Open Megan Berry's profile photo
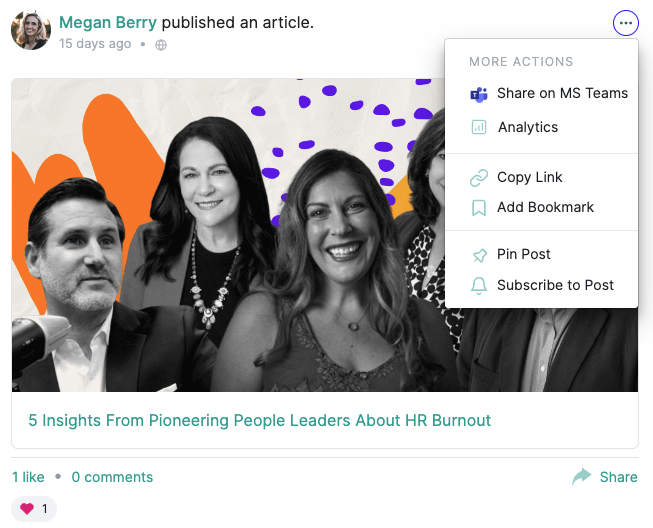This screenshot has width=653, height=528. tap(31, 31)
